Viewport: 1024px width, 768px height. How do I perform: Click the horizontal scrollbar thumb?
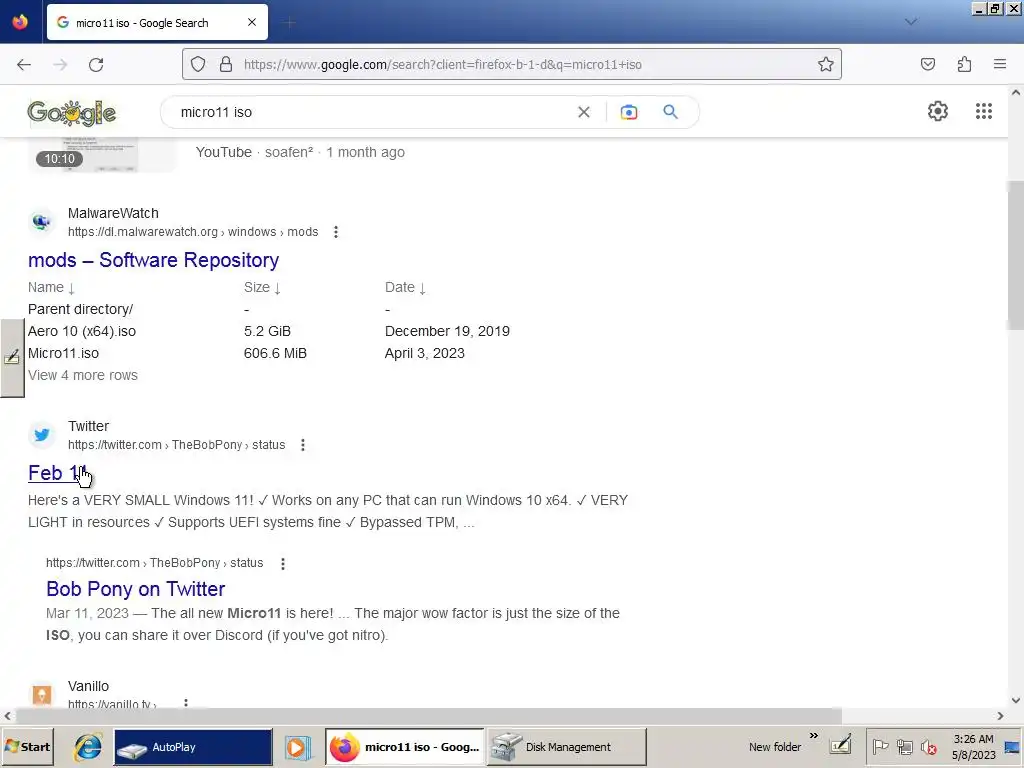pos(428,716)
